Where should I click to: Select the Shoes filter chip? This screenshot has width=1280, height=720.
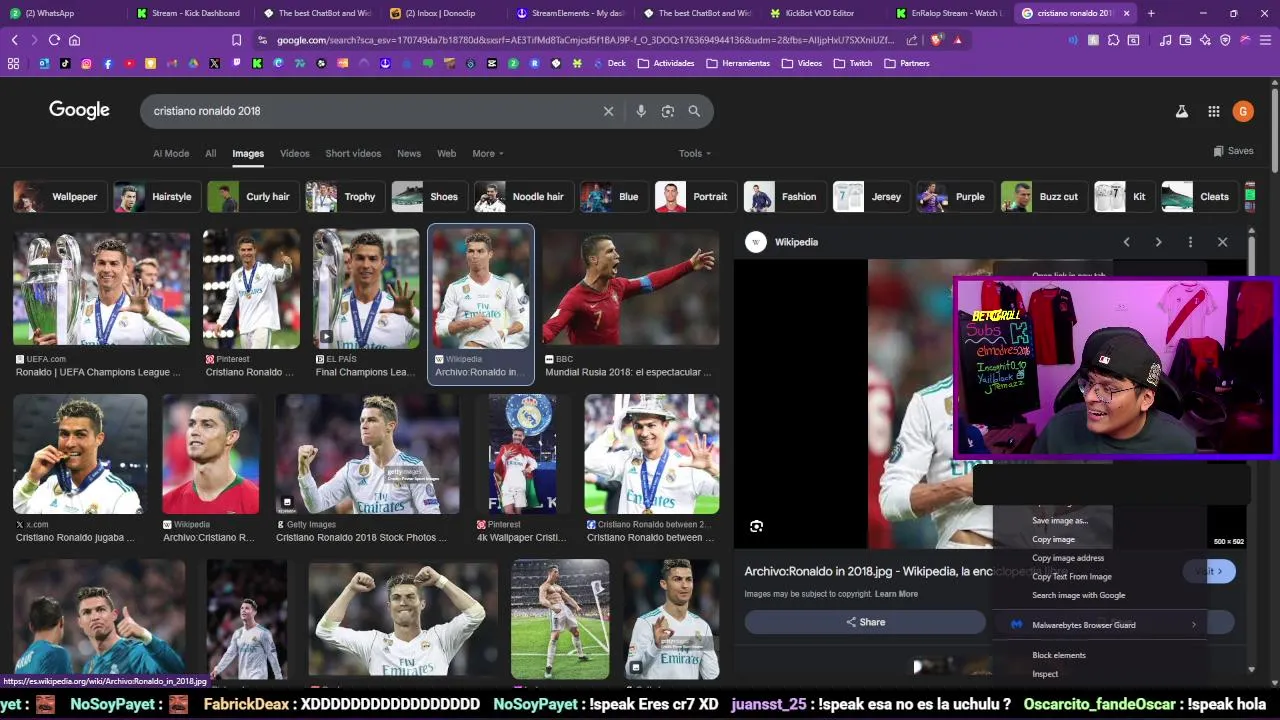(x=427, y=197)
